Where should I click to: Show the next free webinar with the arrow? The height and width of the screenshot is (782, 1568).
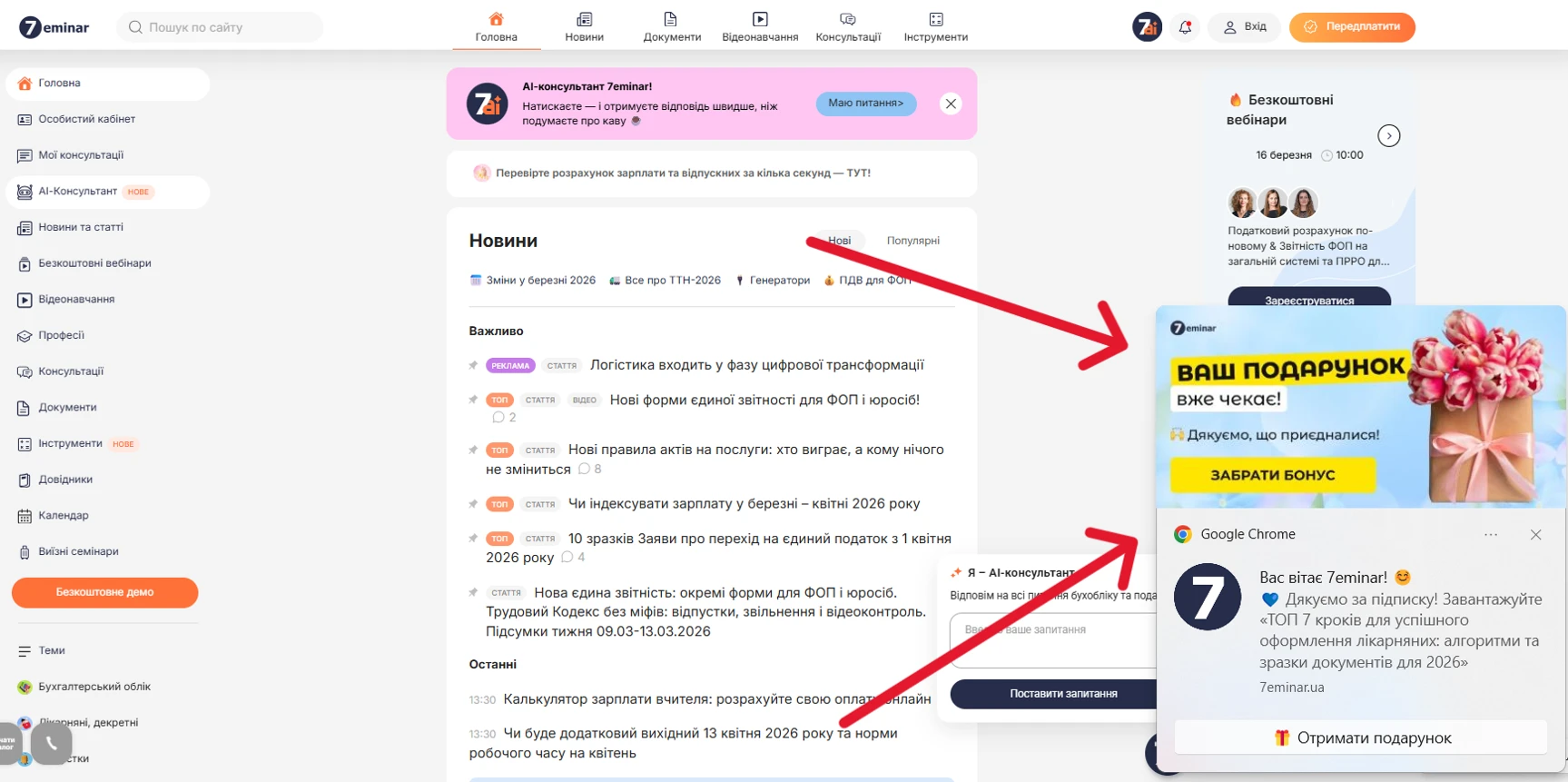point(1388,136)
